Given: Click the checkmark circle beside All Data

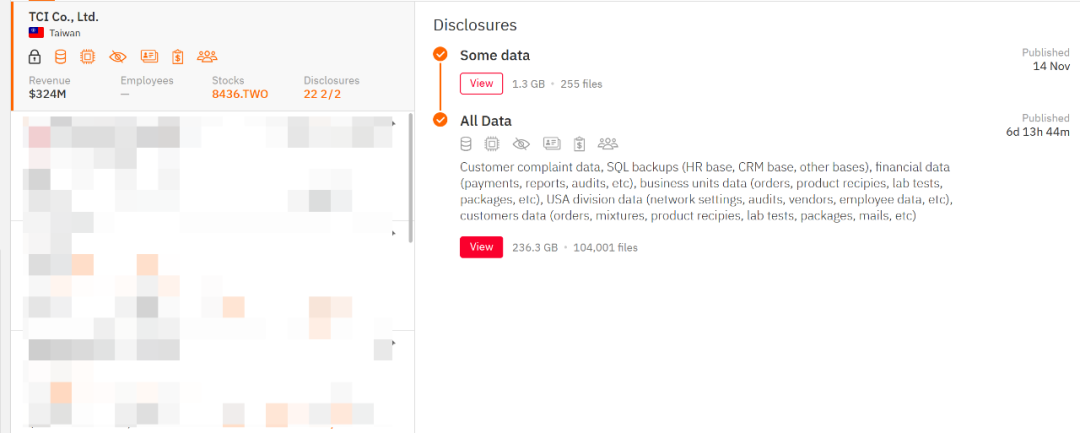Looking at the screenshot, I should (x=440, y=121).
